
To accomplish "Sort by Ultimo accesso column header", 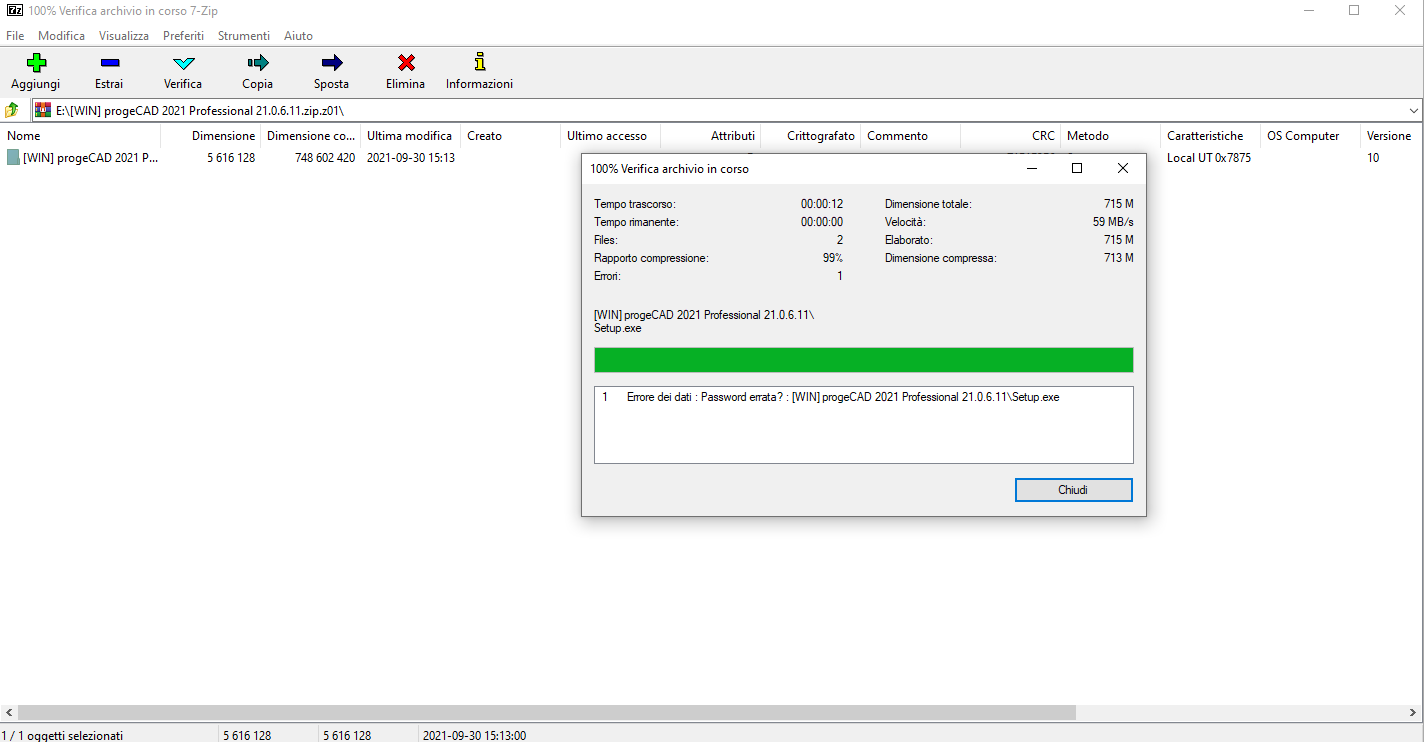I will [x=610, y=136].
